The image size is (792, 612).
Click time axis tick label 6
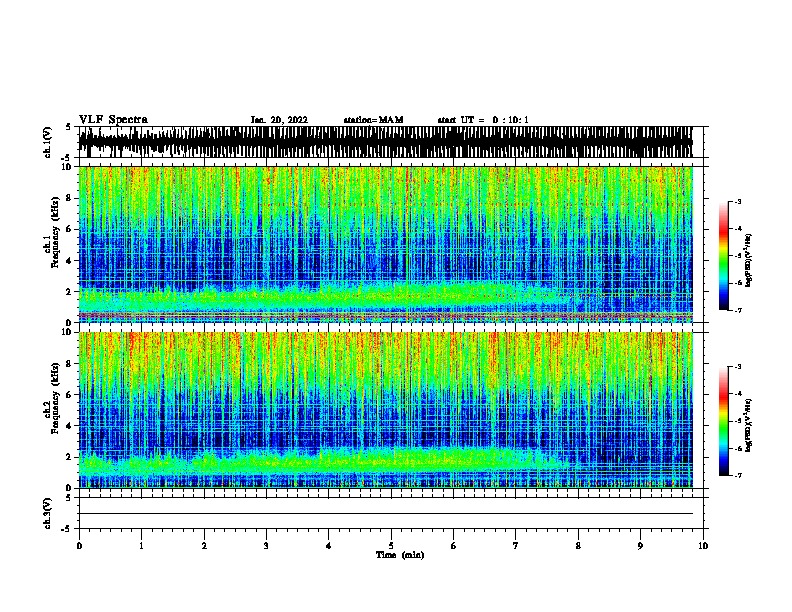(454, 546)
